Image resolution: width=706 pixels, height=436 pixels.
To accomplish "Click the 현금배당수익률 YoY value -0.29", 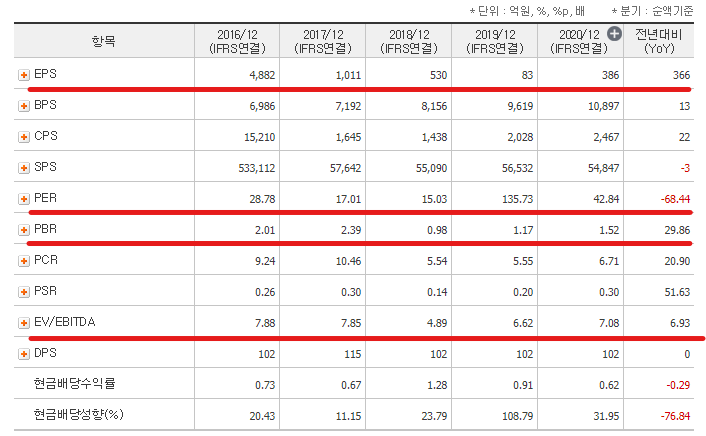I will [678, 386].
